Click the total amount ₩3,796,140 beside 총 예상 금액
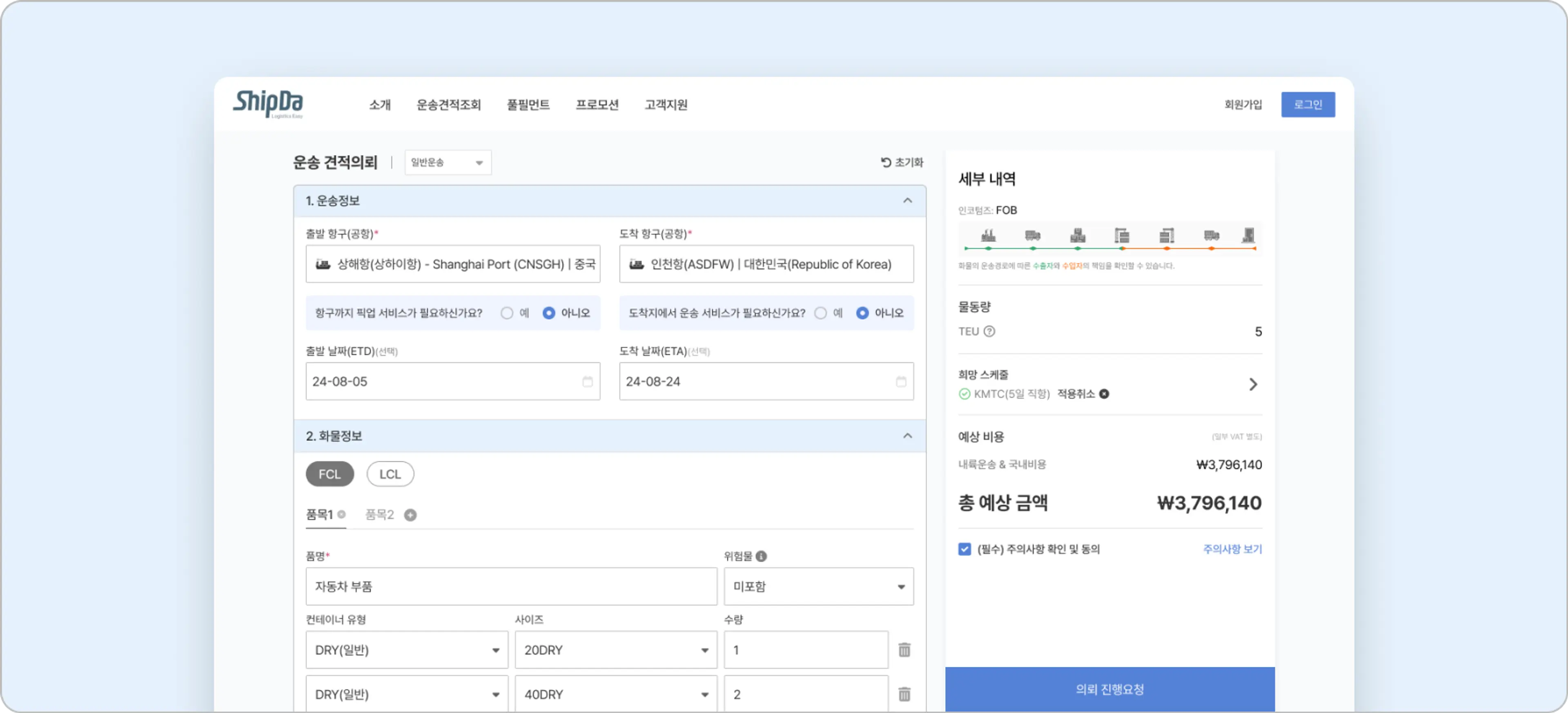 tap(1209, 503)
